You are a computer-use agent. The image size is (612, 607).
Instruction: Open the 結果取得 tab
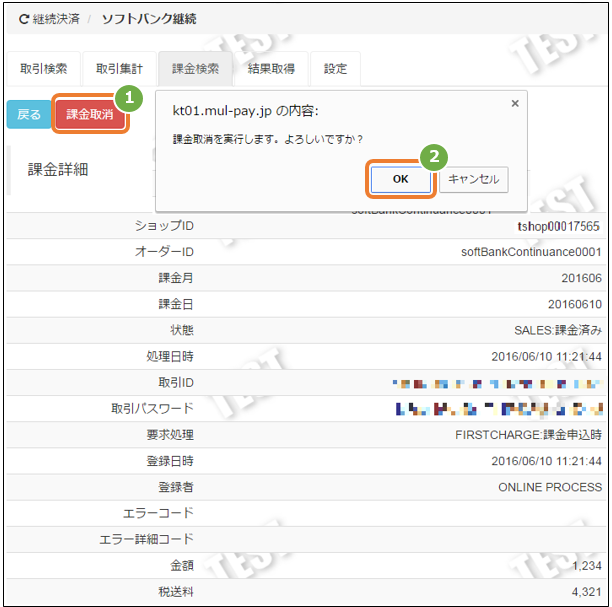click(271, 69)
